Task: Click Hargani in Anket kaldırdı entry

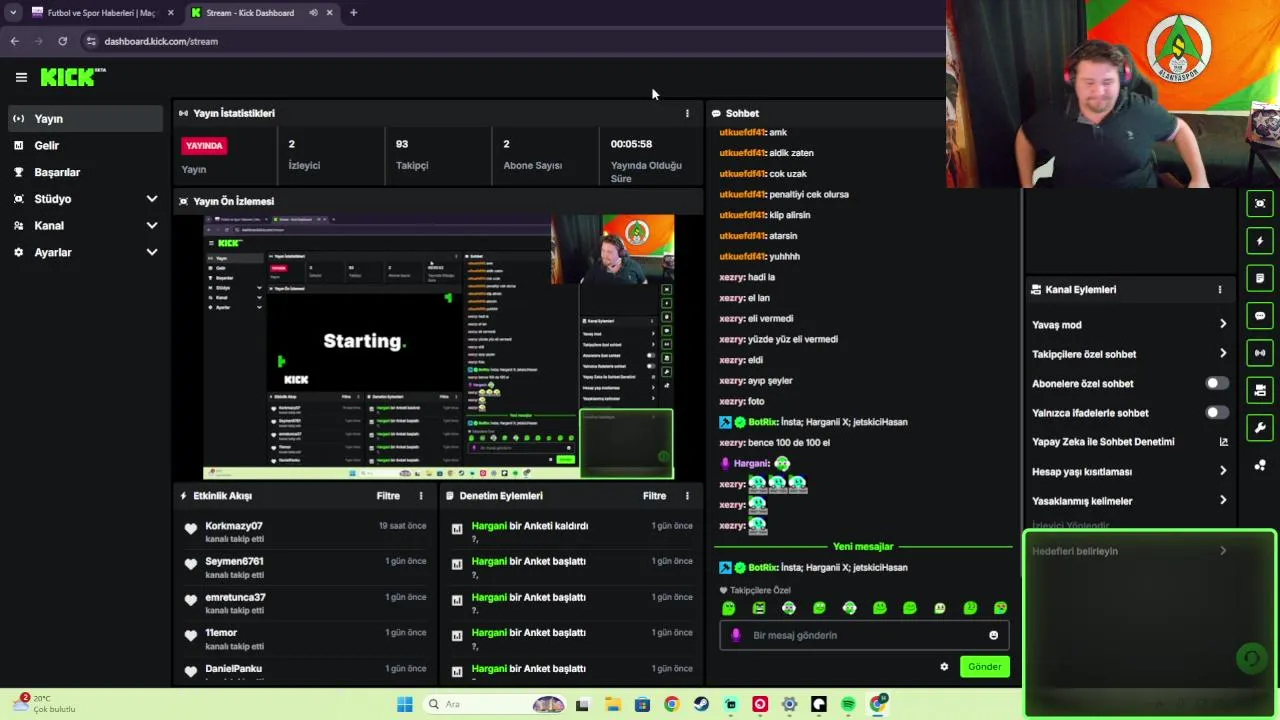Action: tap(489, 526)
